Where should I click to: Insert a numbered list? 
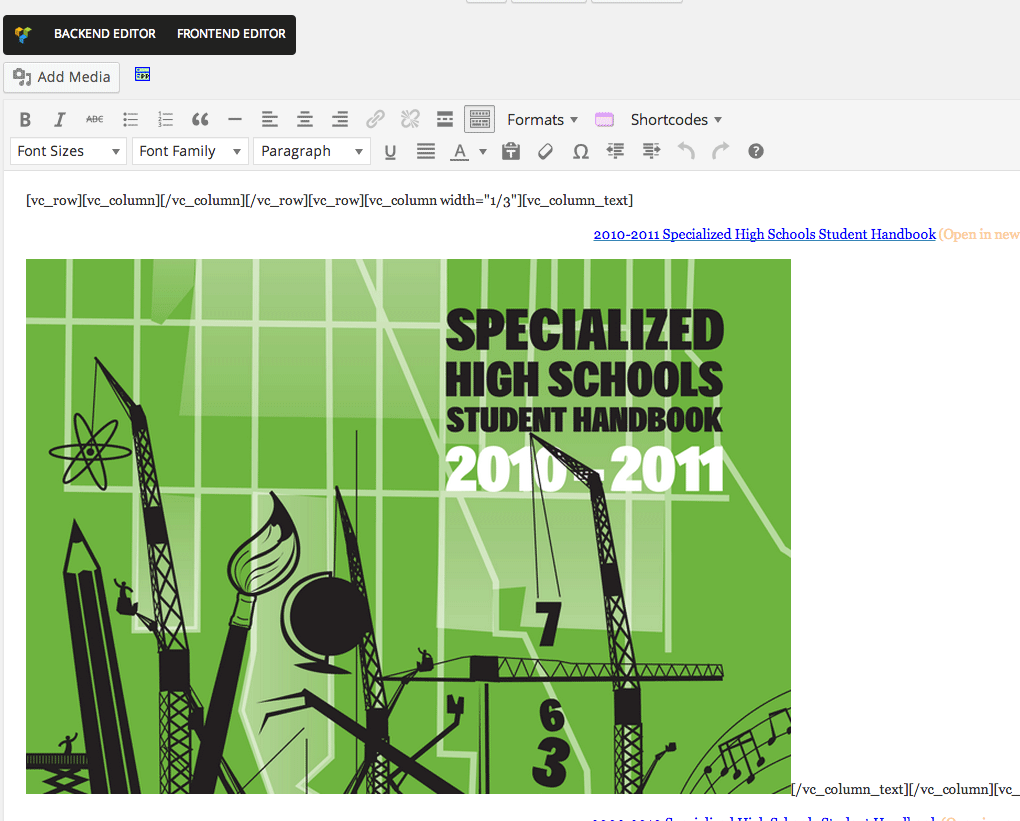point(165,120)
